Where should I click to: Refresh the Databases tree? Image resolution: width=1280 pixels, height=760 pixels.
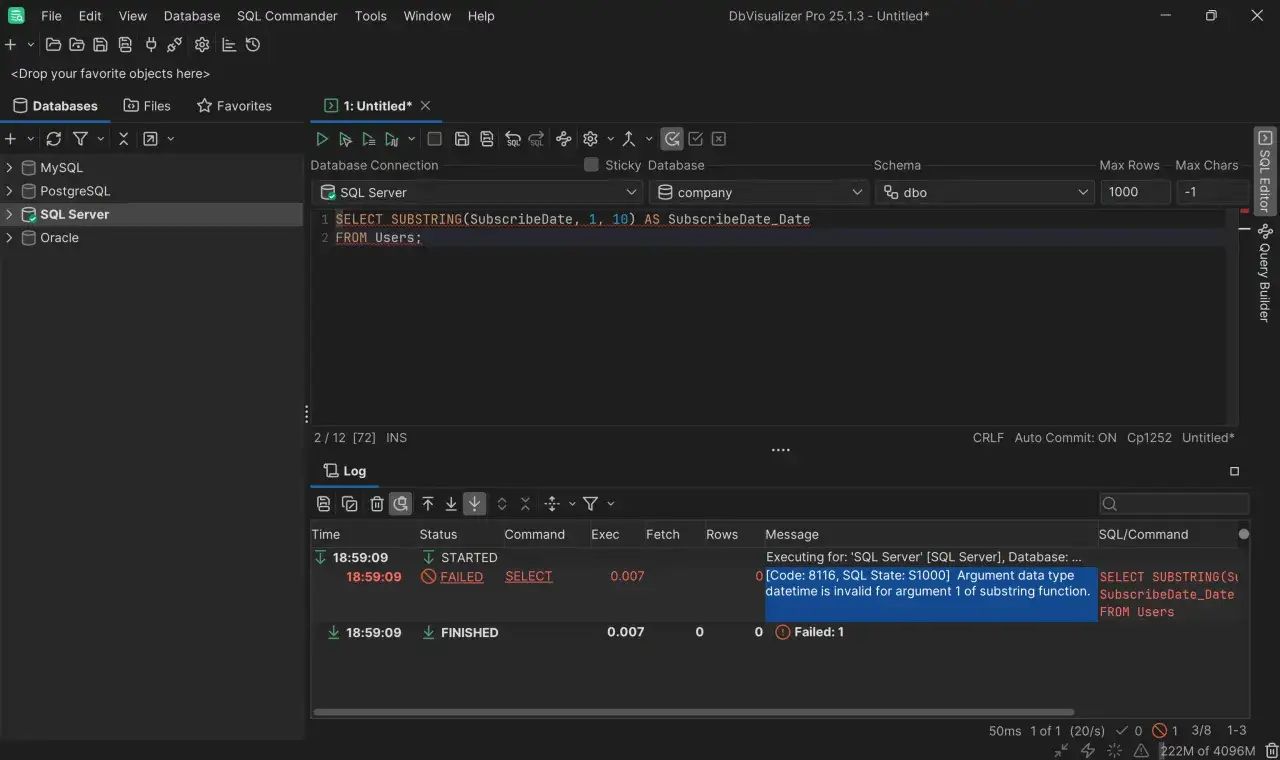[54, 139]
